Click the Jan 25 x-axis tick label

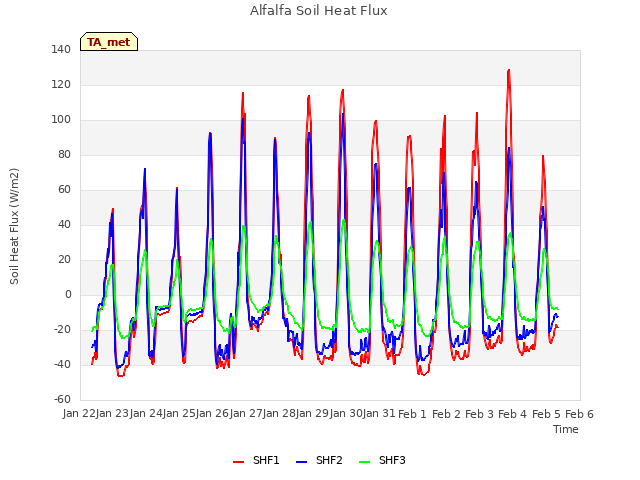tap(179, 414)
